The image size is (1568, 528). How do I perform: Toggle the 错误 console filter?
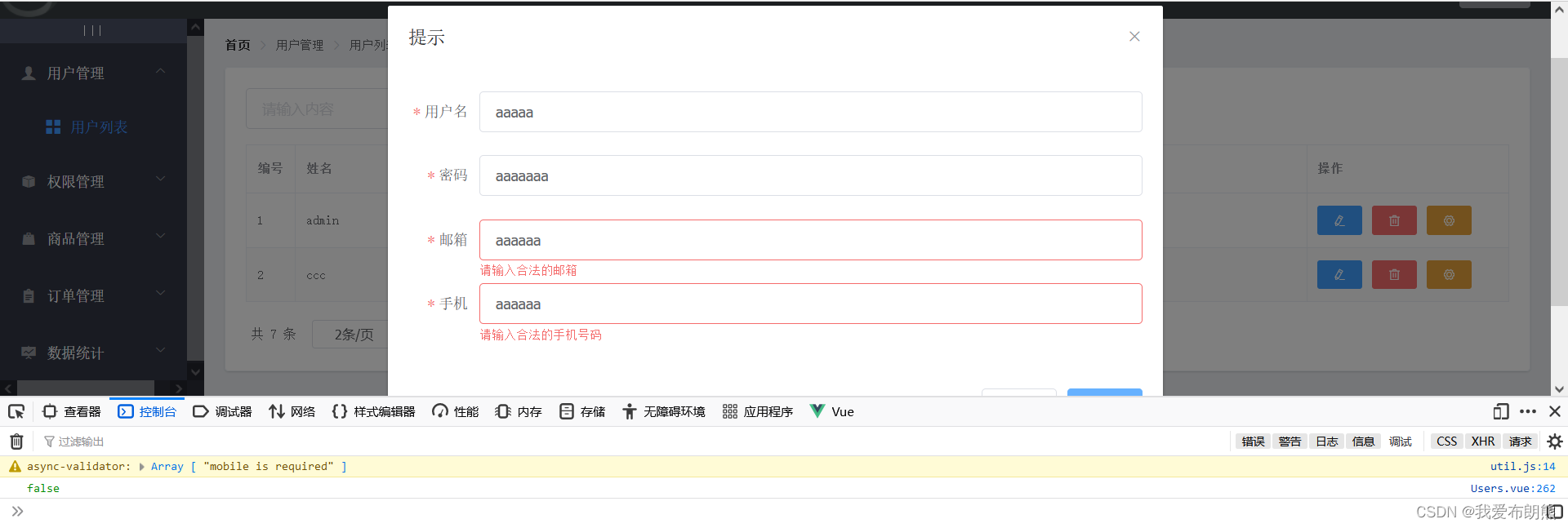1253,441
